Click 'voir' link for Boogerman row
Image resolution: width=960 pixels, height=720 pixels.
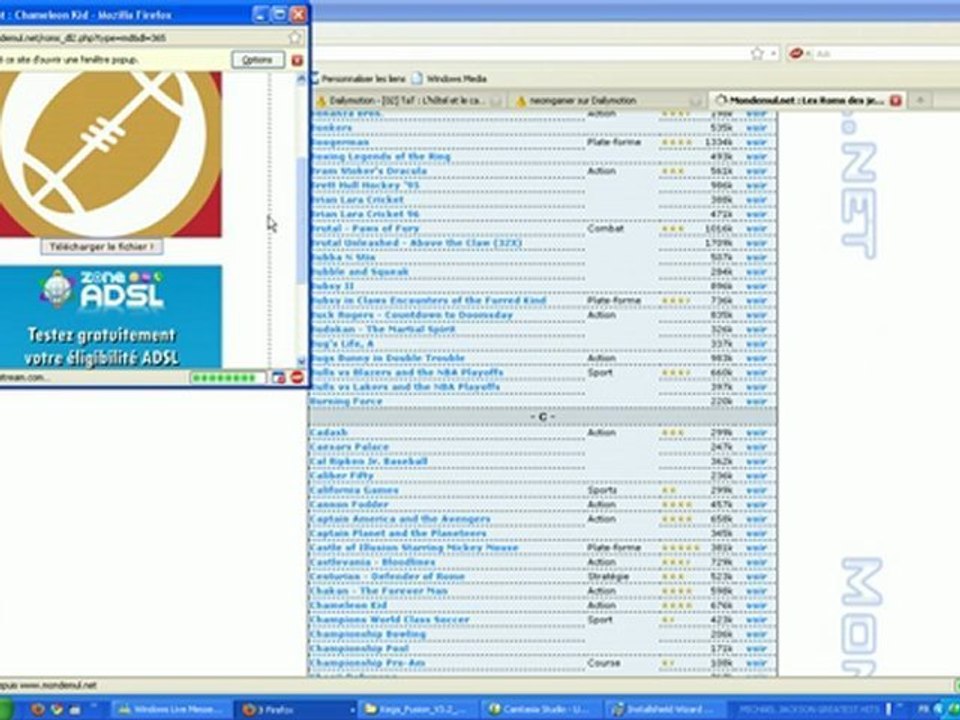[x=756, y=142]
